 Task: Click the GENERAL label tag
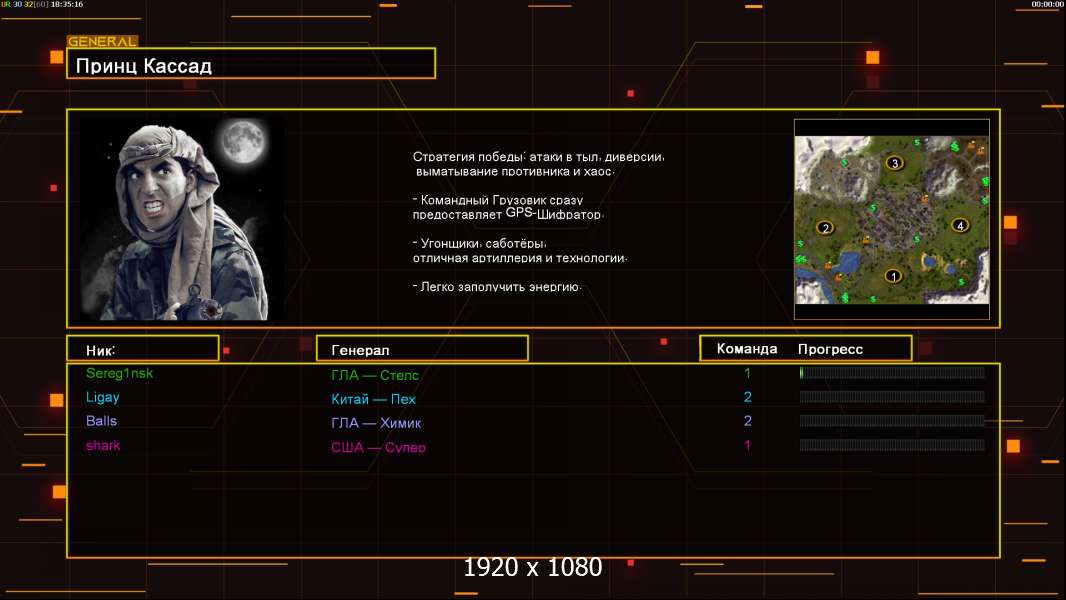coord(102,41)
